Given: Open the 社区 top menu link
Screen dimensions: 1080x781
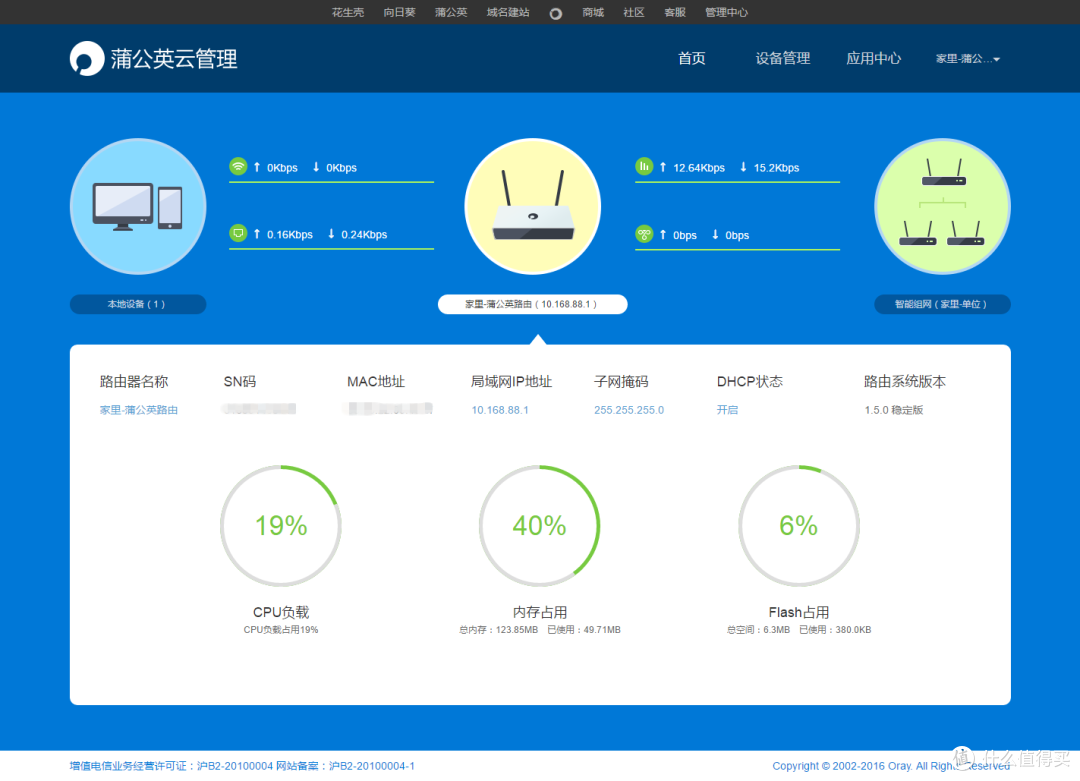Looking at the screenshot, I should coord(634,12).
